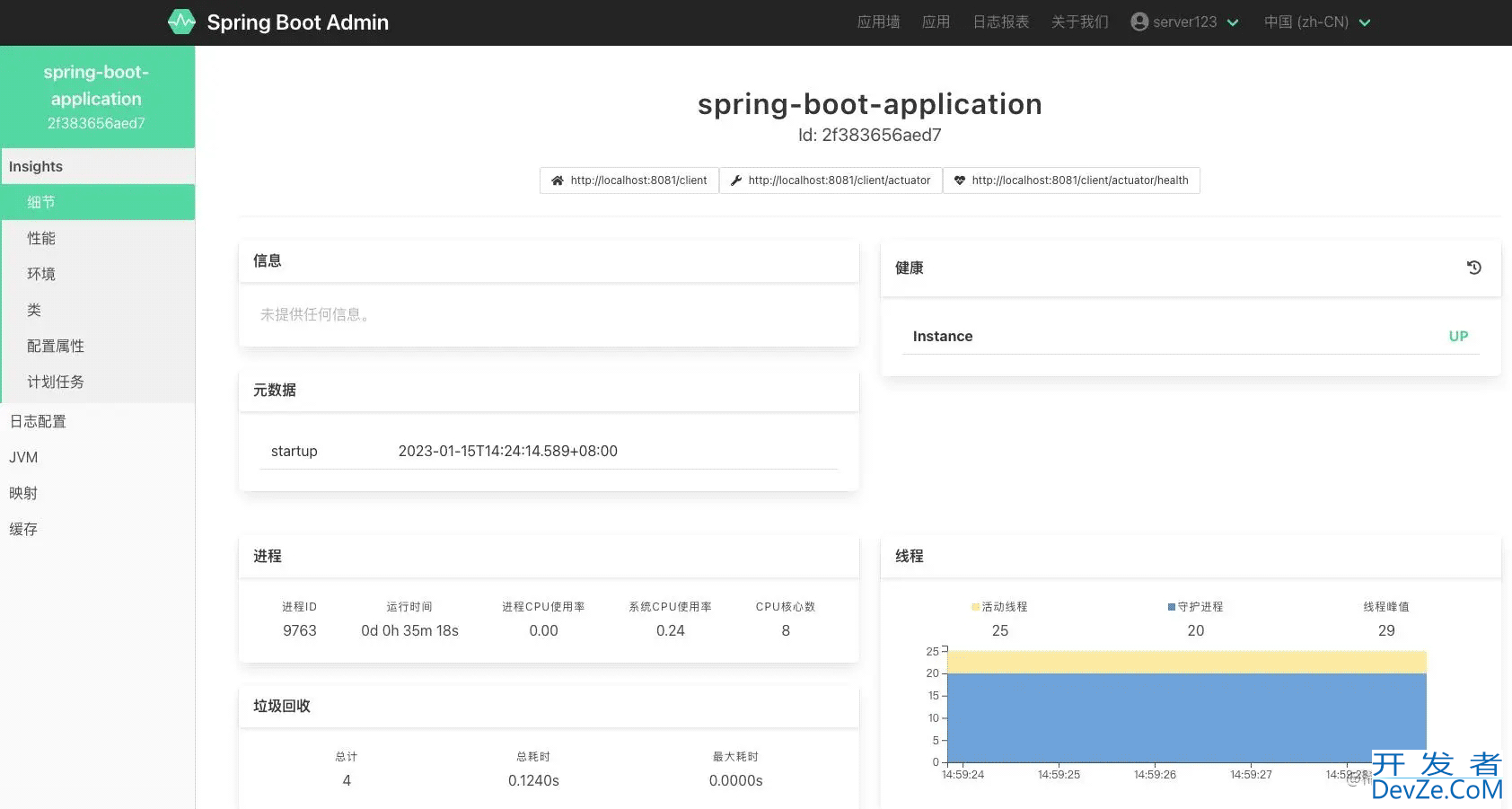This screenshot has width=1512, height=809.
Task: Select the 细节 sidebar item
Action: pos(98,202)
